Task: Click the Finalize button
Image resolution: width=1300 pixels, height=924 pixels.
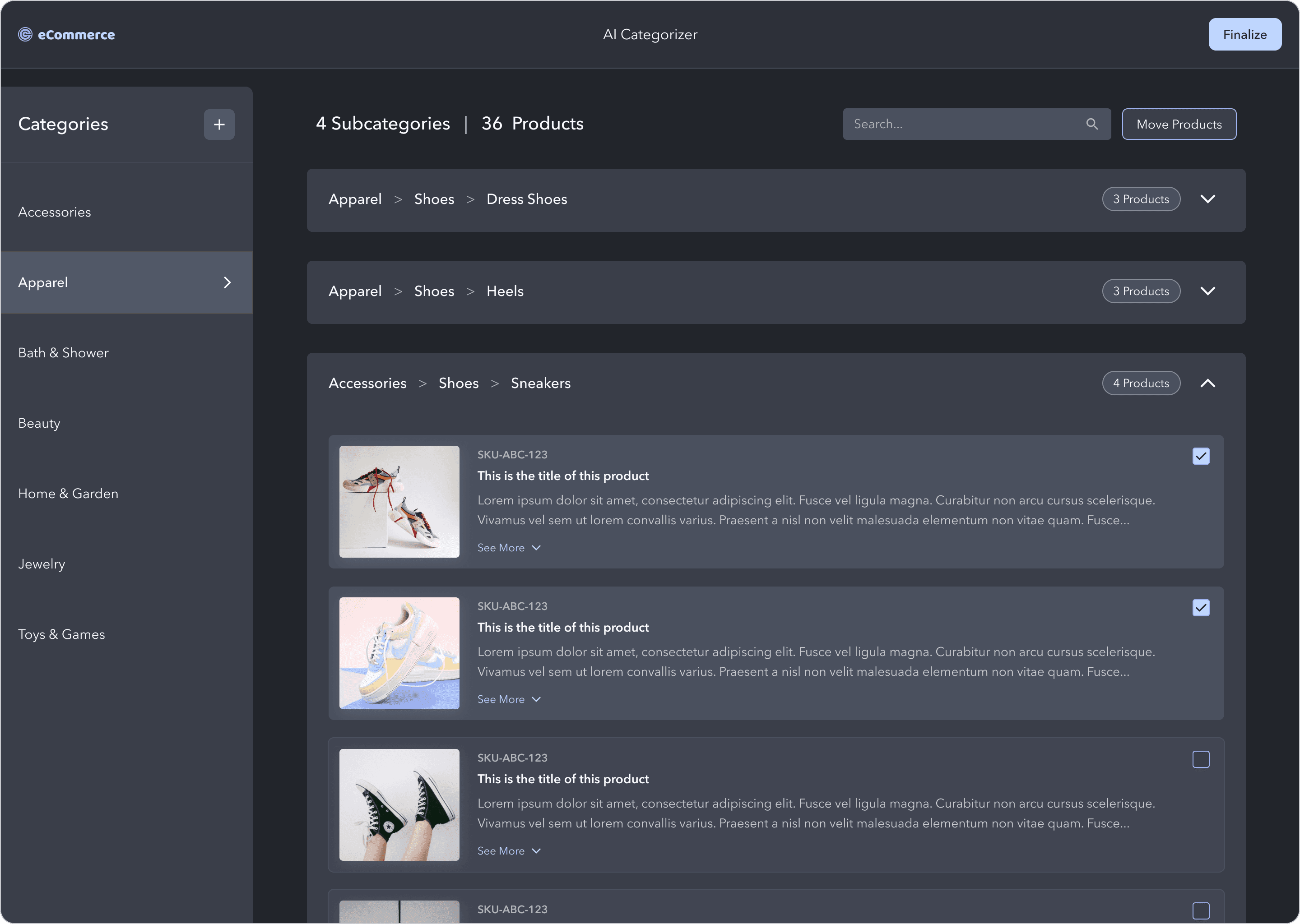Action: (1244, 35)
